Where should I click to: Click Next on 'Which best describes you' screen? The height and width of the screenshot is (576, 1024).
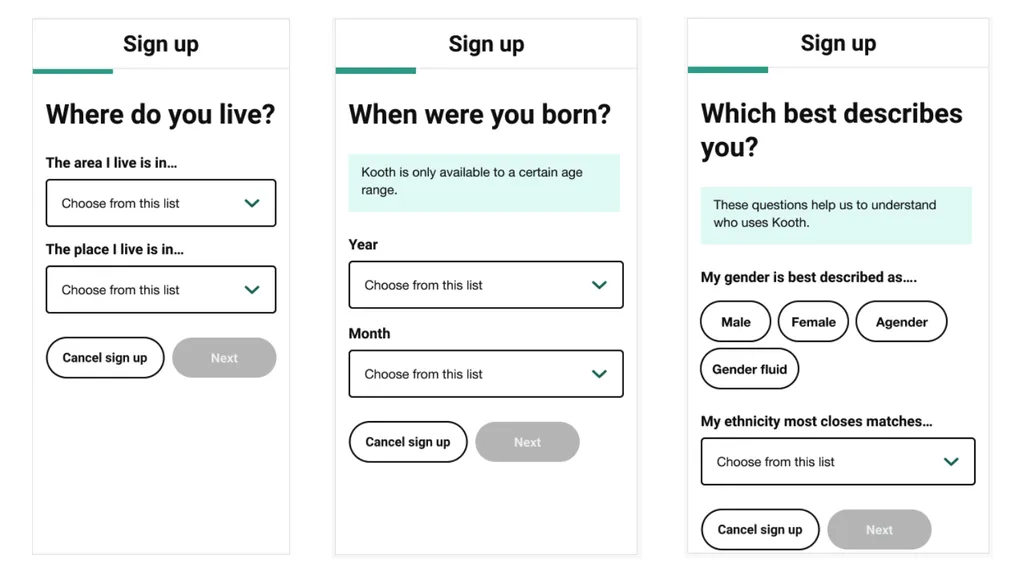coord(879,530)
